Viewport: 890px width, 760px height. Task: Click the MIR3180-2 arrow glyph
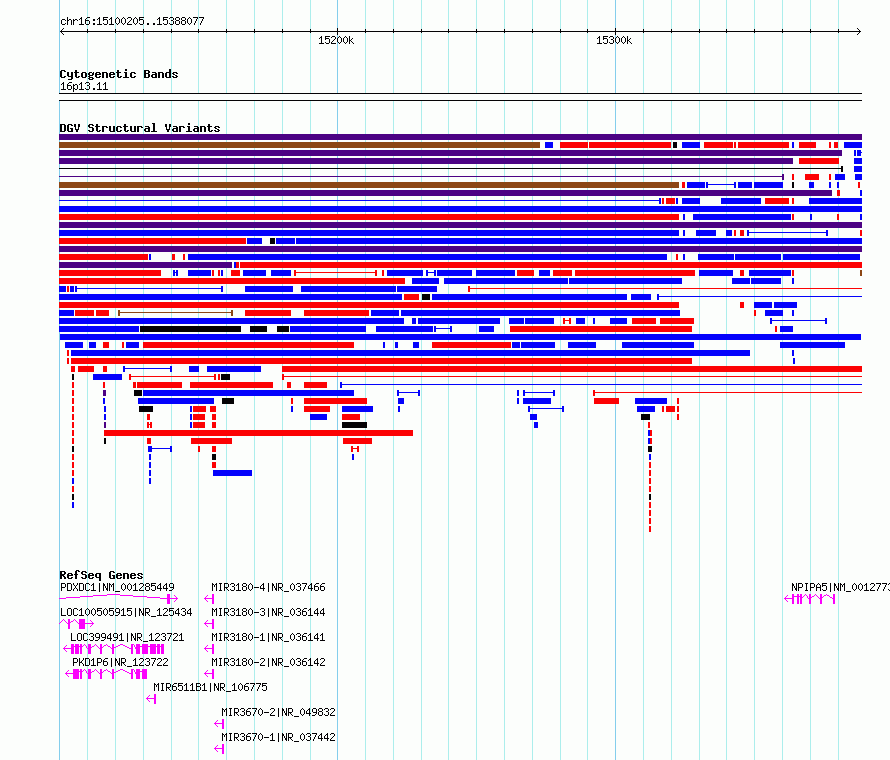click(209, 673)
